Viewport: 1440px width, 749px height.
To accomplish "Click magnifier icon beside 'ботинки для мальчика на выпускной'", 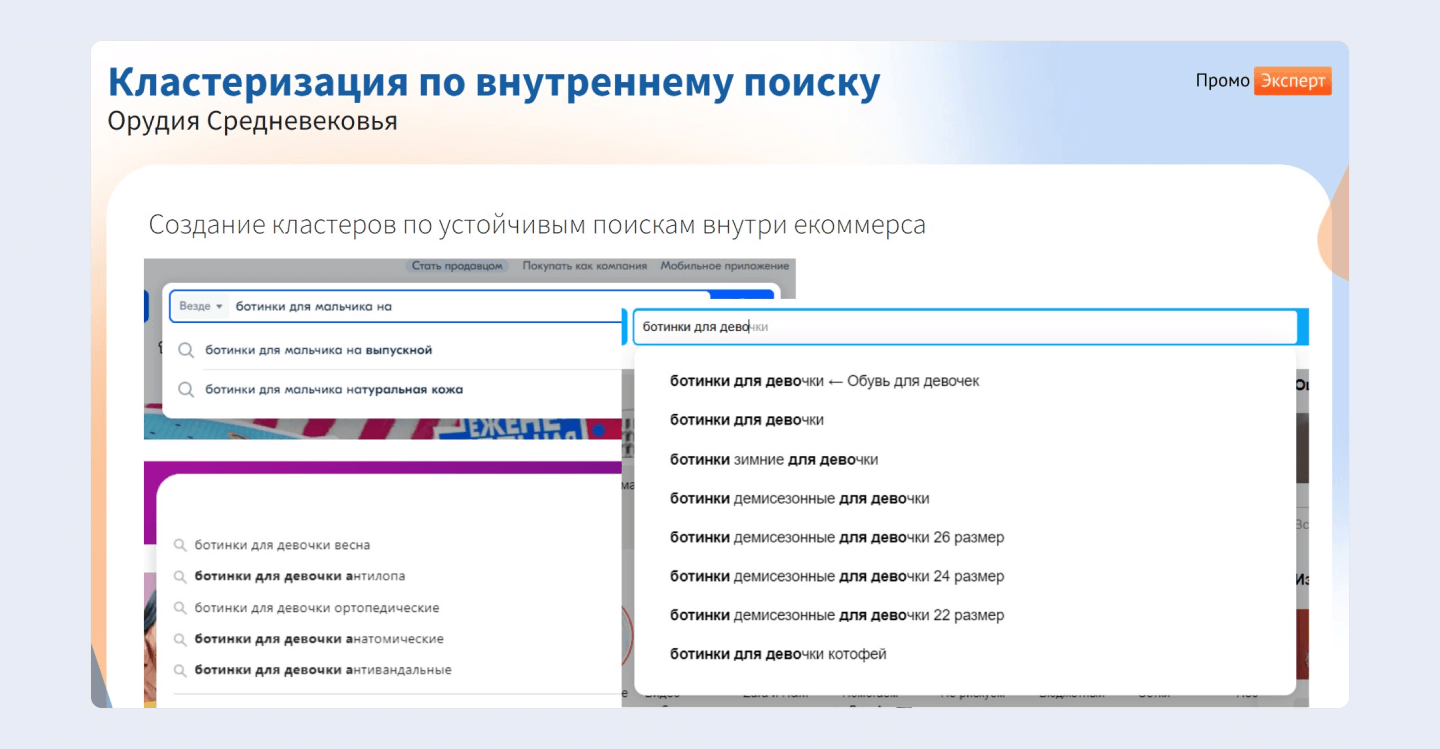I will 185,351.
